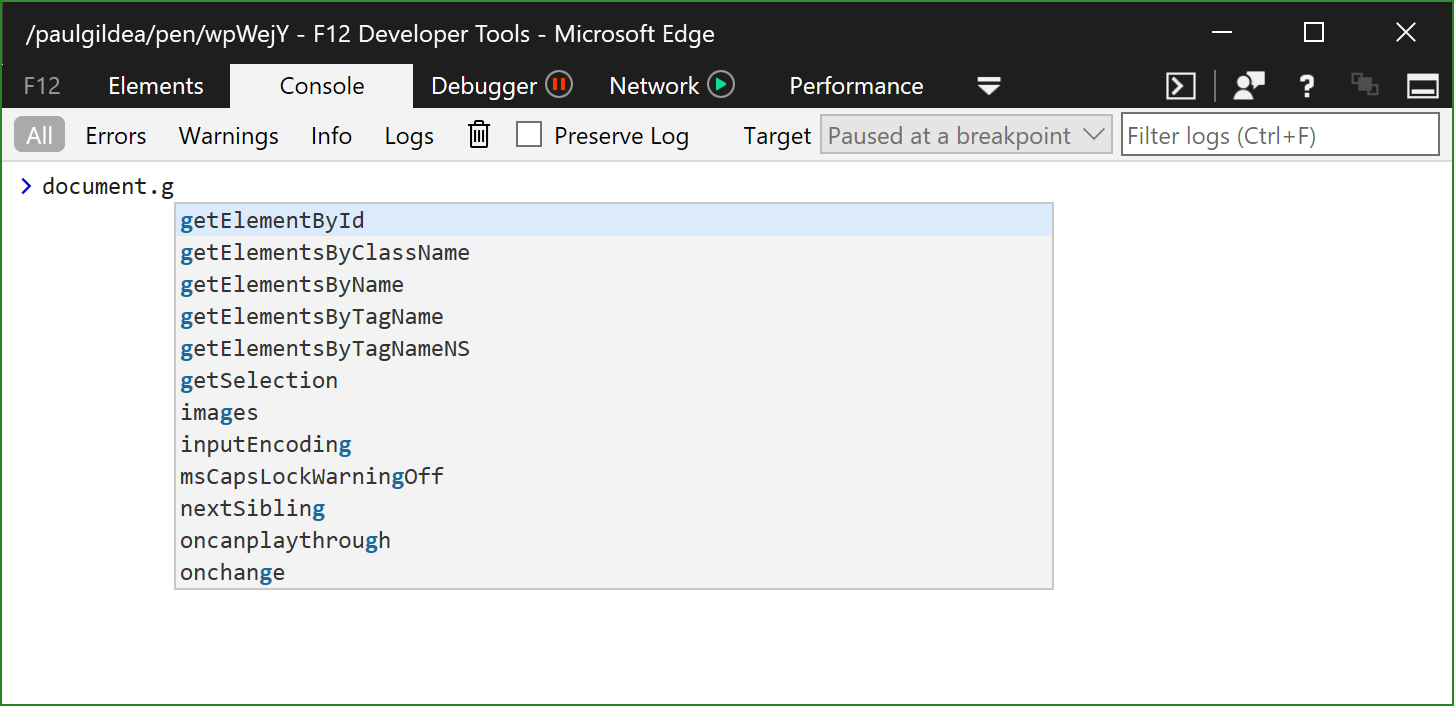Click the Help question mark icon
The height and width of the screenshot is (706, 1454).
[1306, 86]
